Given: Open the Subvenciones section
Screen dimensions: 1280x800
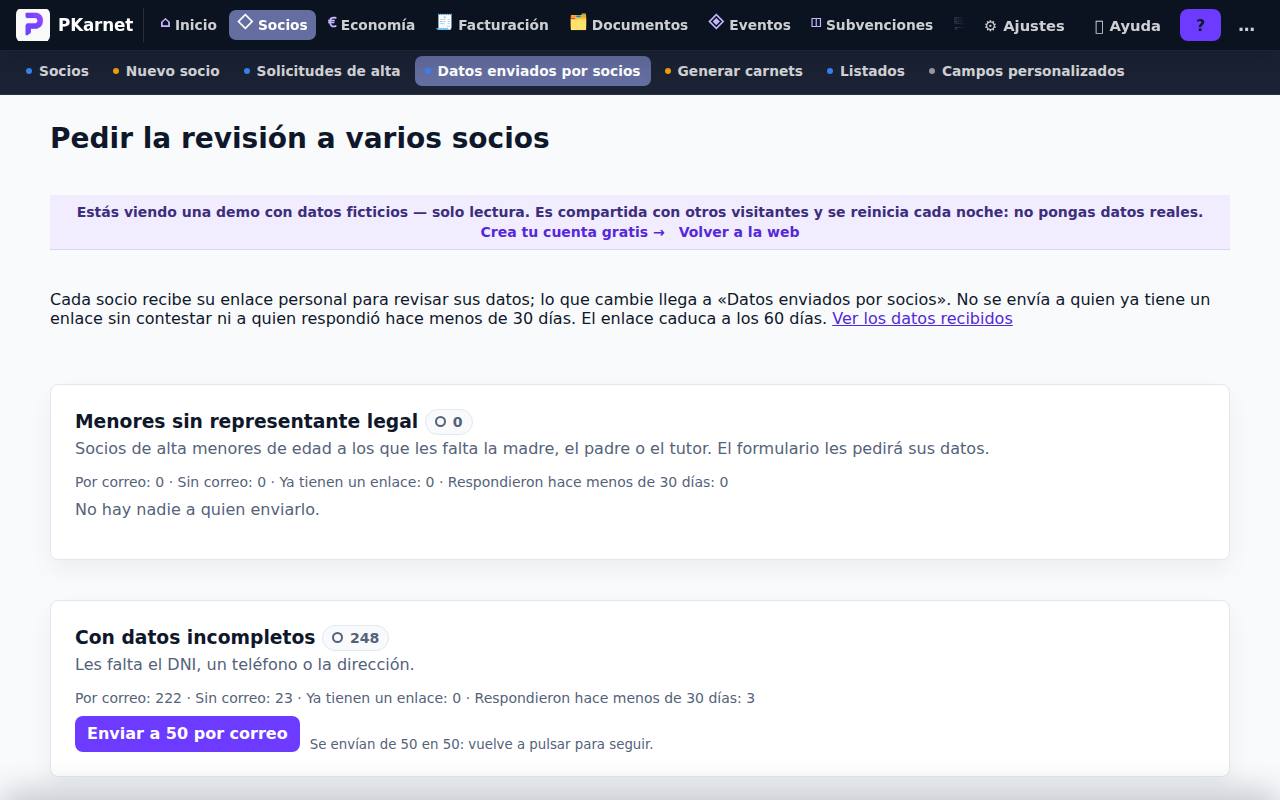Looking at the screenshot, I should pyautogui.click(x=871, y=25).
